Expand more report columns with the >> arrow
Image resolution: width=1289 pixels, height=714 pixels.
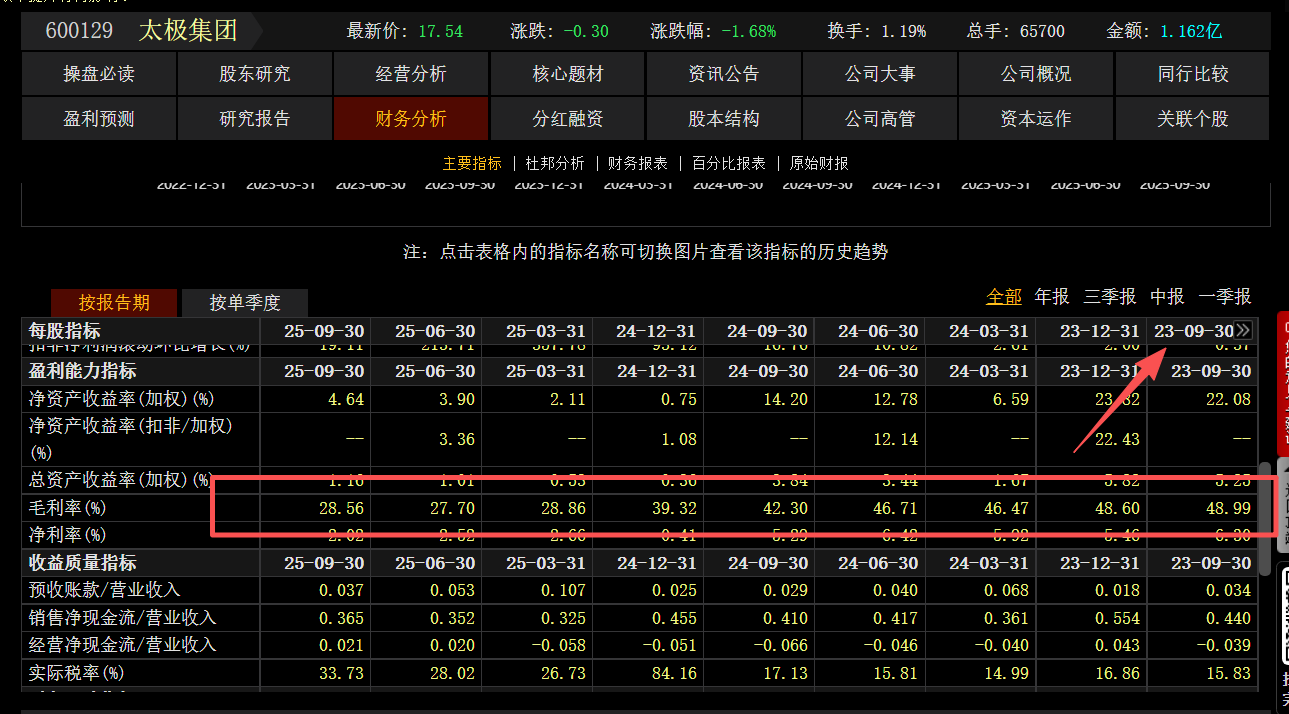point(1243,330)
